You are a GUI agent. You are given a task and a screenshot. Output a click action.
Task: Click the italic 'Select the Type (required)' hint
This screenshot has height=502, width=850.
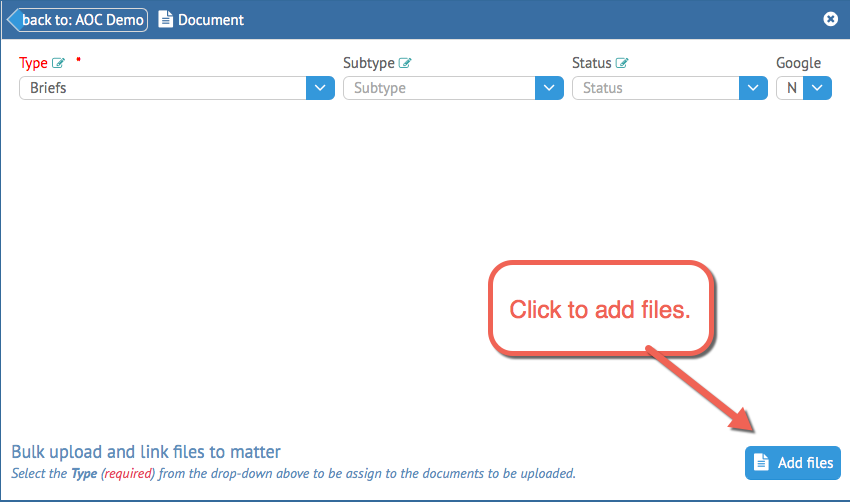coord(293,473)
